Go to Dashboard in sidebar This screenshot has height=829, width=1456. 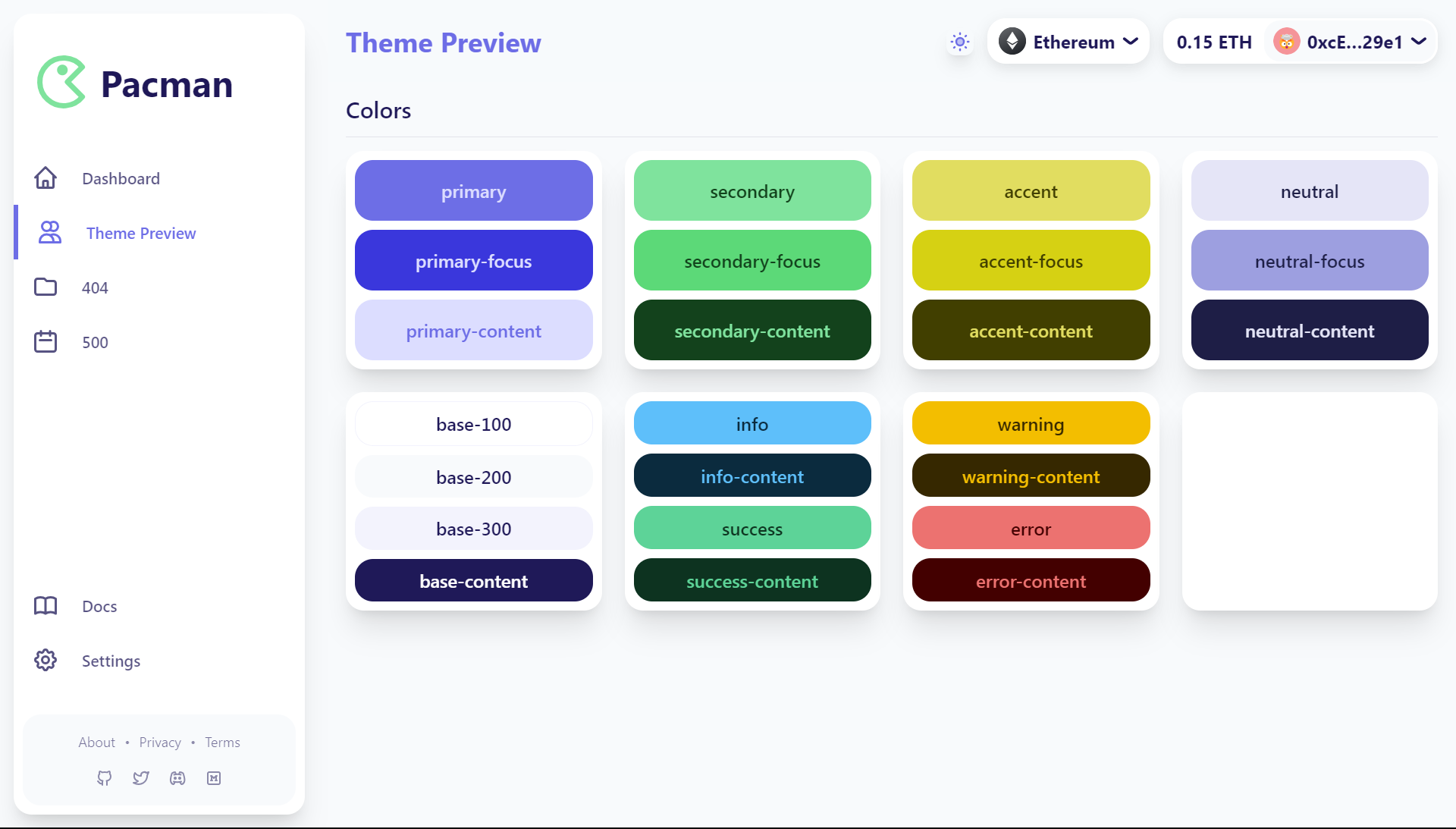pos(121,178)
